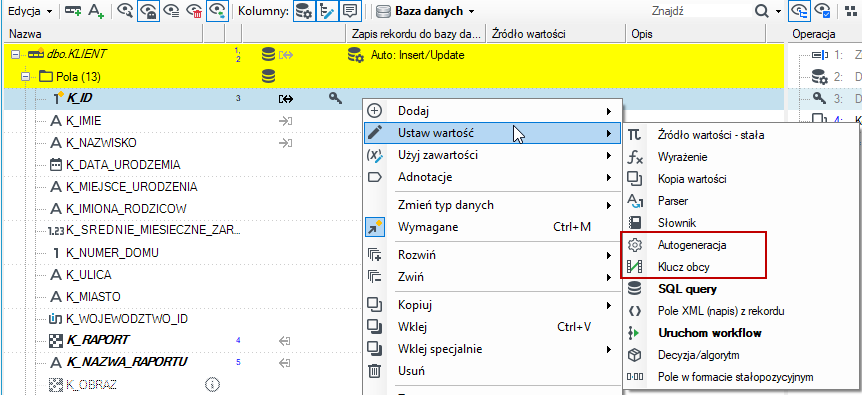
Task: Open the Rozwiń submenu
Action: pos(491,255)
